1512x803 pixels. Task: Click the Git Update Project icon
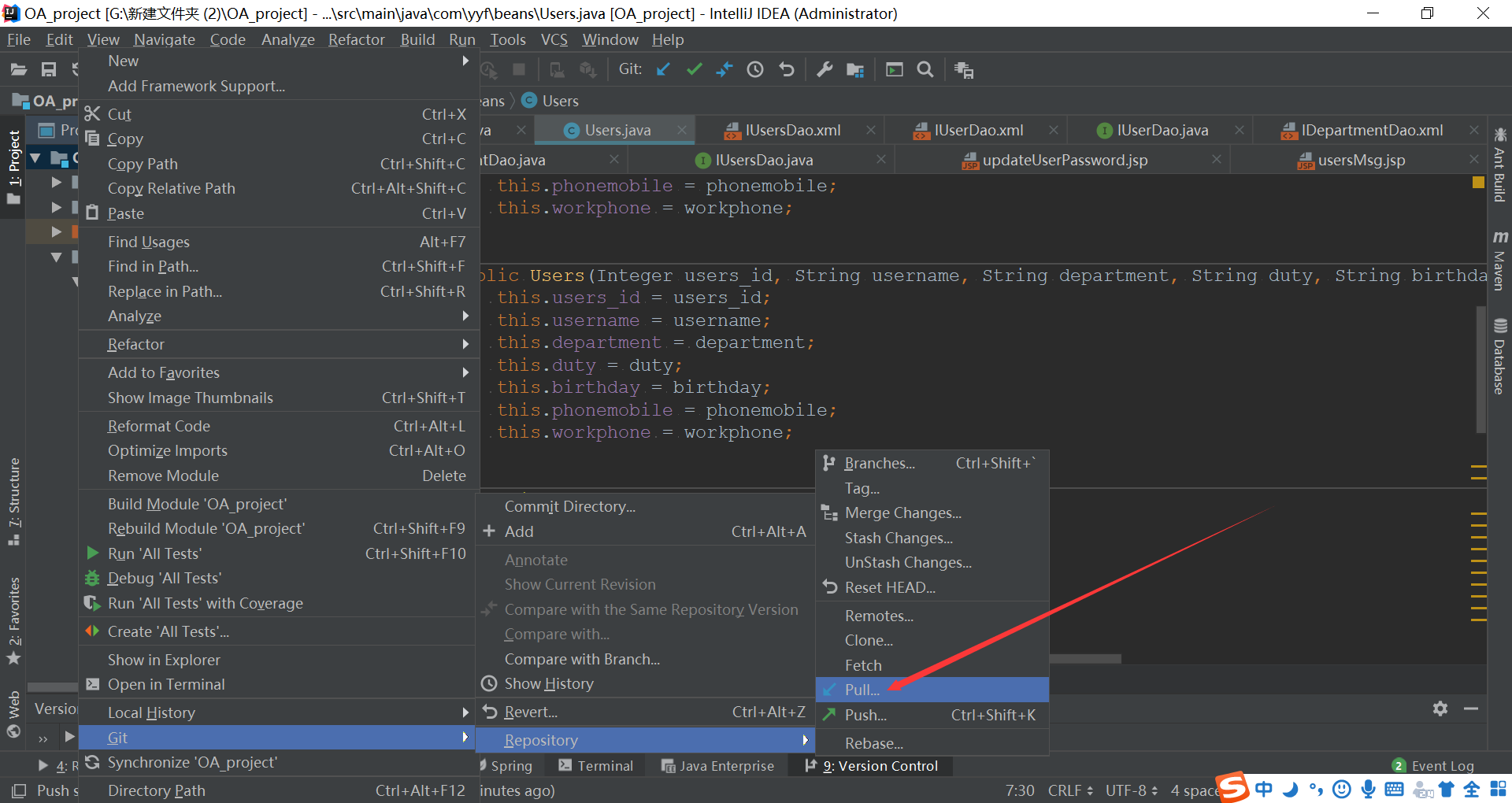point(664,70)
